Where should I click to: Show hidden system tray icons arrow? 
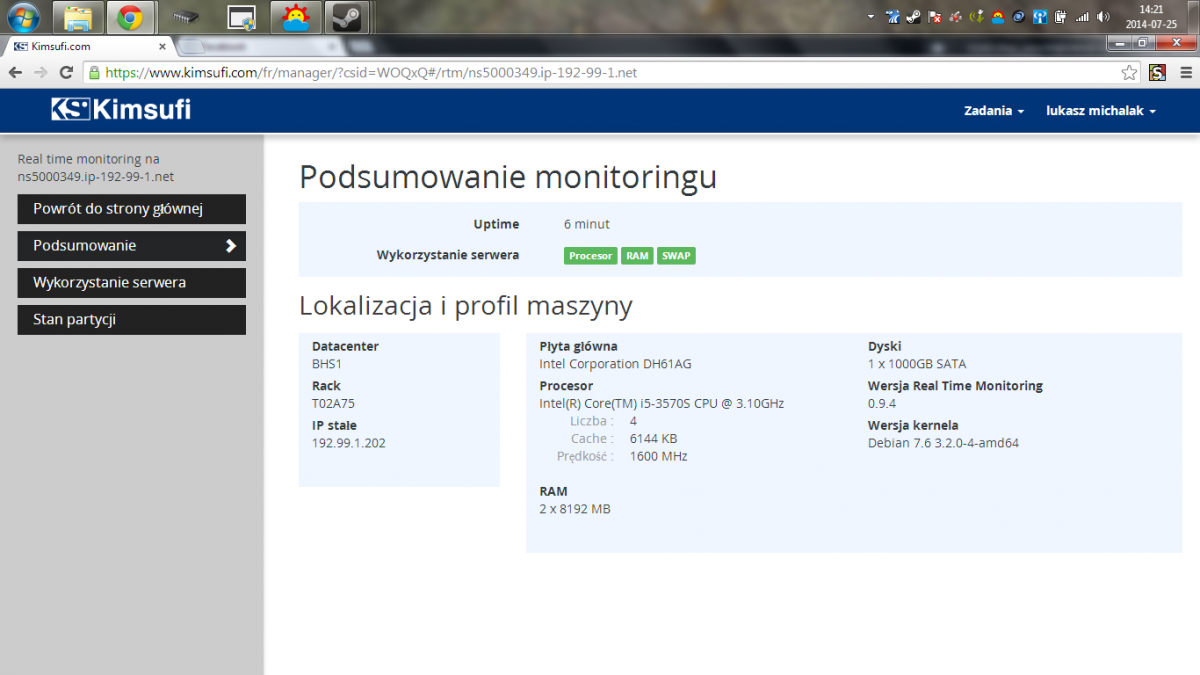point(871,17)
